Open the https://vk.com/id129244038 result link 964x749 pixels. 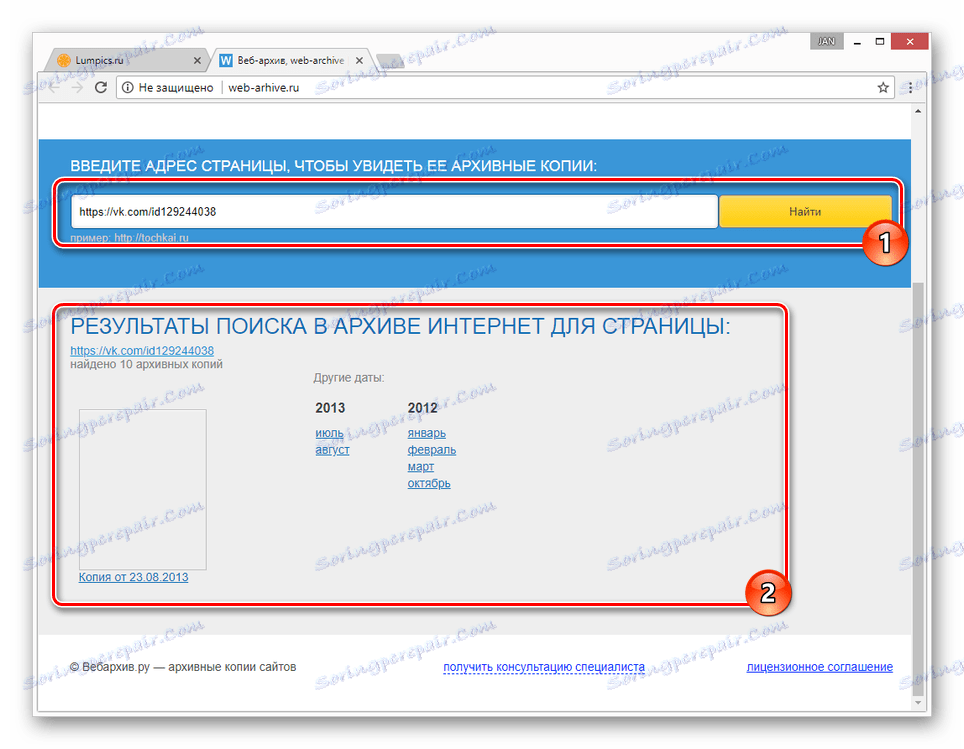(x=142, y=351)
